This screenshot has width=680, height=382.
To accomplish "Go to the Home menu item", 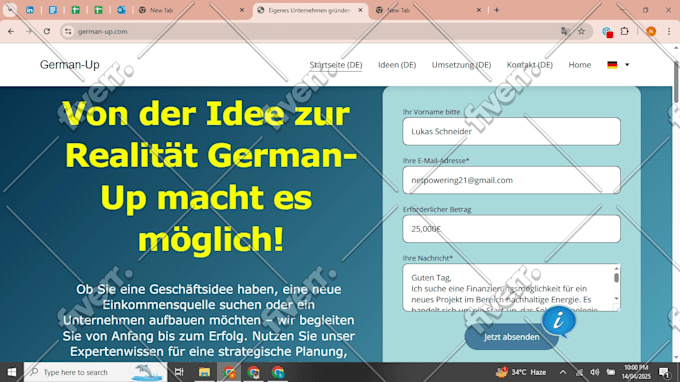I will [x=579, y=65].
